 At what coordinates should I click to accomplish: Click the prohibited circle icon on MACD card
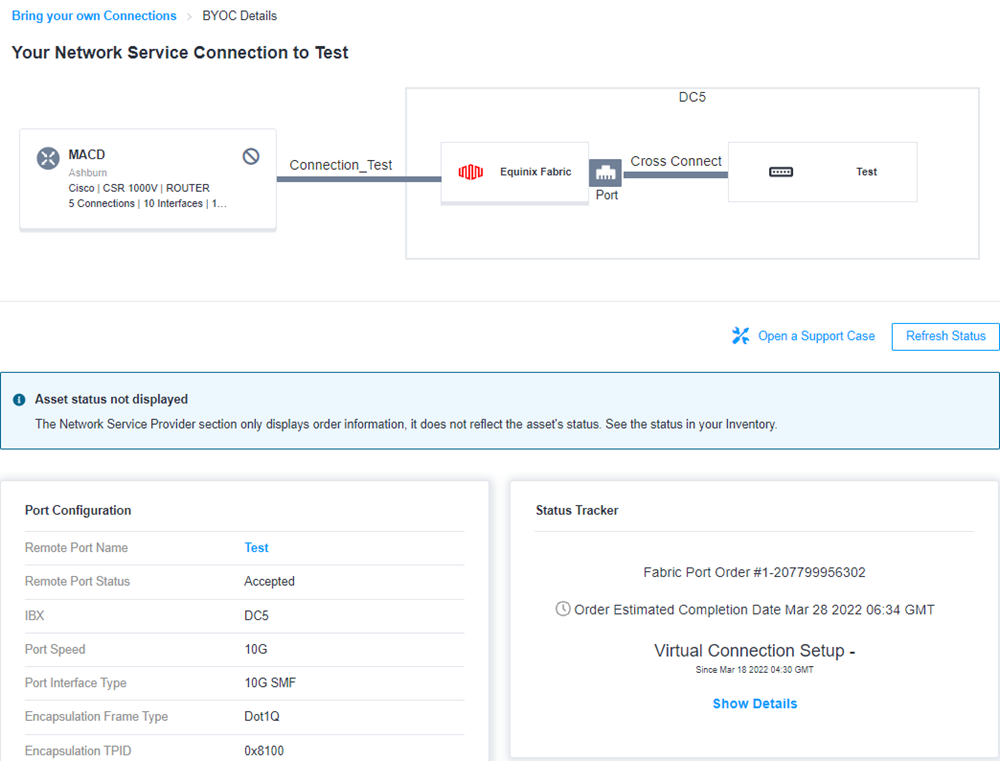coord(251,156)
